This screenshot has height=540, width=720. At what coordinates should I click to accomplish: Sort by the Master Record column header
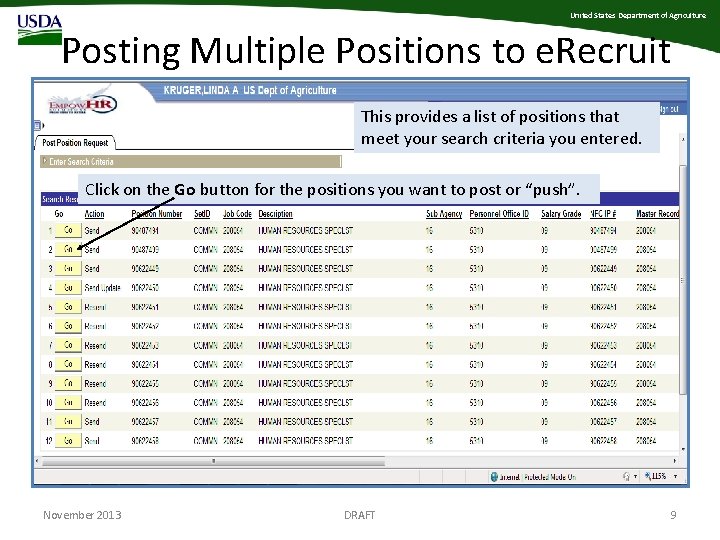(657, 214)
